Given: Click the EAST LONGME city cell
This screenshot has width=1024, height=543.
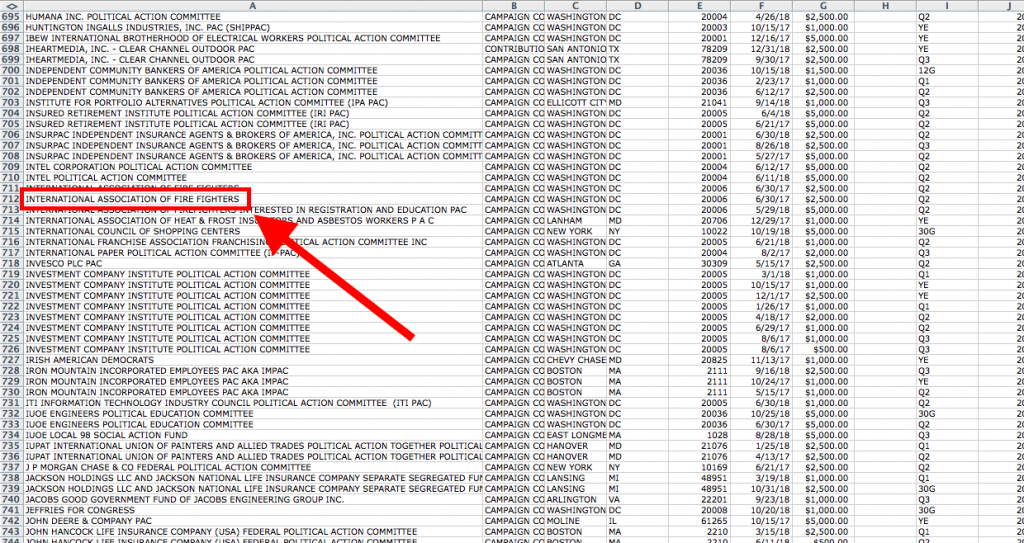Looking at the screenshot, I should click(x=575, y=435).
